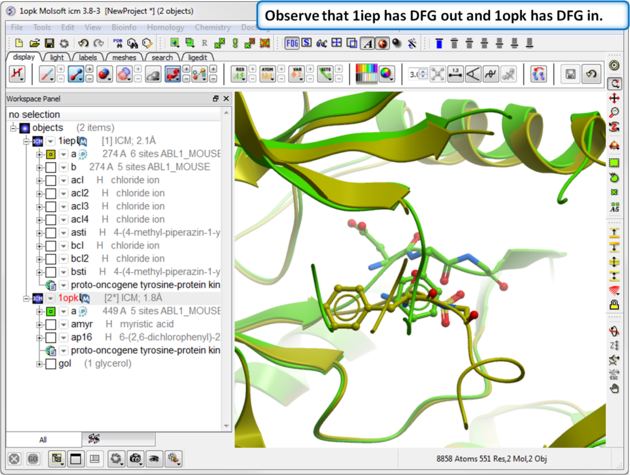630x475 pixels.
Task: Collapse the 1iep object tree node
Action: 27,141
